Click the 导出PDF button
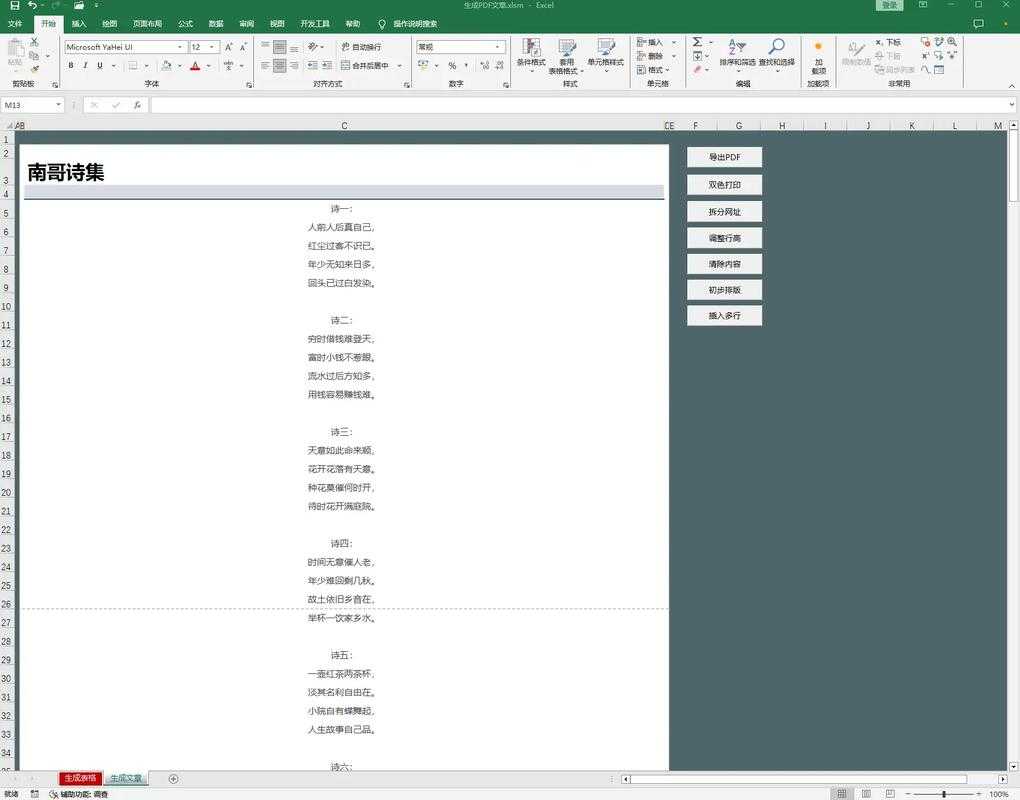 (724, 158)
